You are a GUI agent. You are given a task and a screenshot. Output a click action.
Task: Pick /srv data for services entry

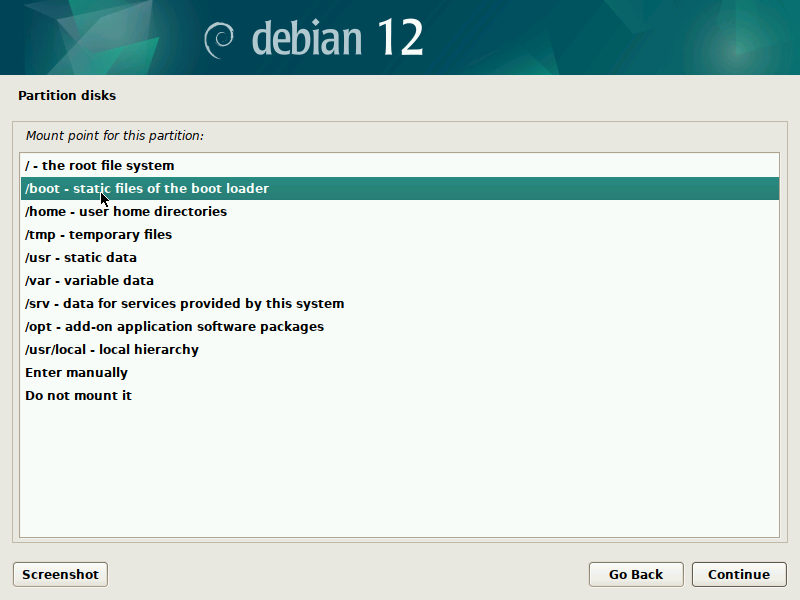point(399,303)
